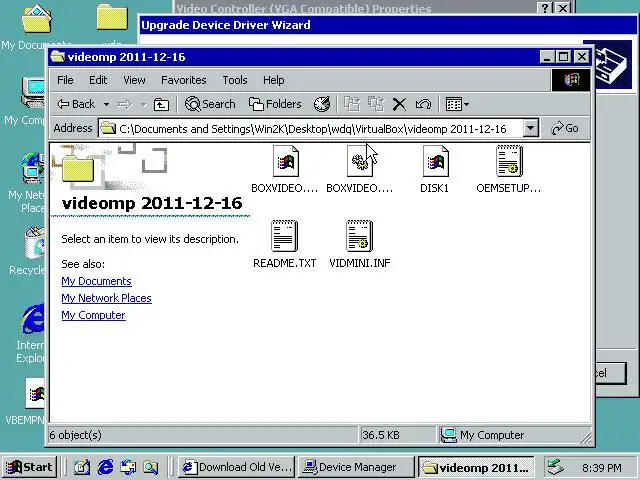640x480 pixels.
Task: Click Show Desktop quick launch icon
Action: click(x=82, y=467)
